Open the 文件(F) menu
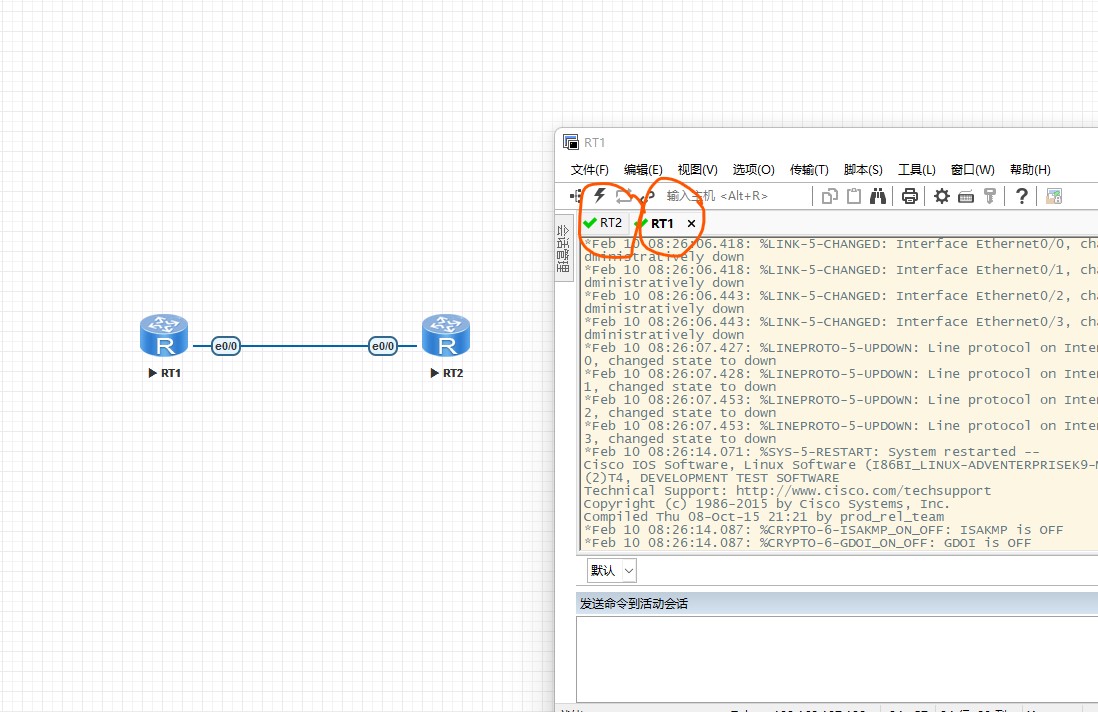Viewport: 1098px width, 712px height. [589, 169]
